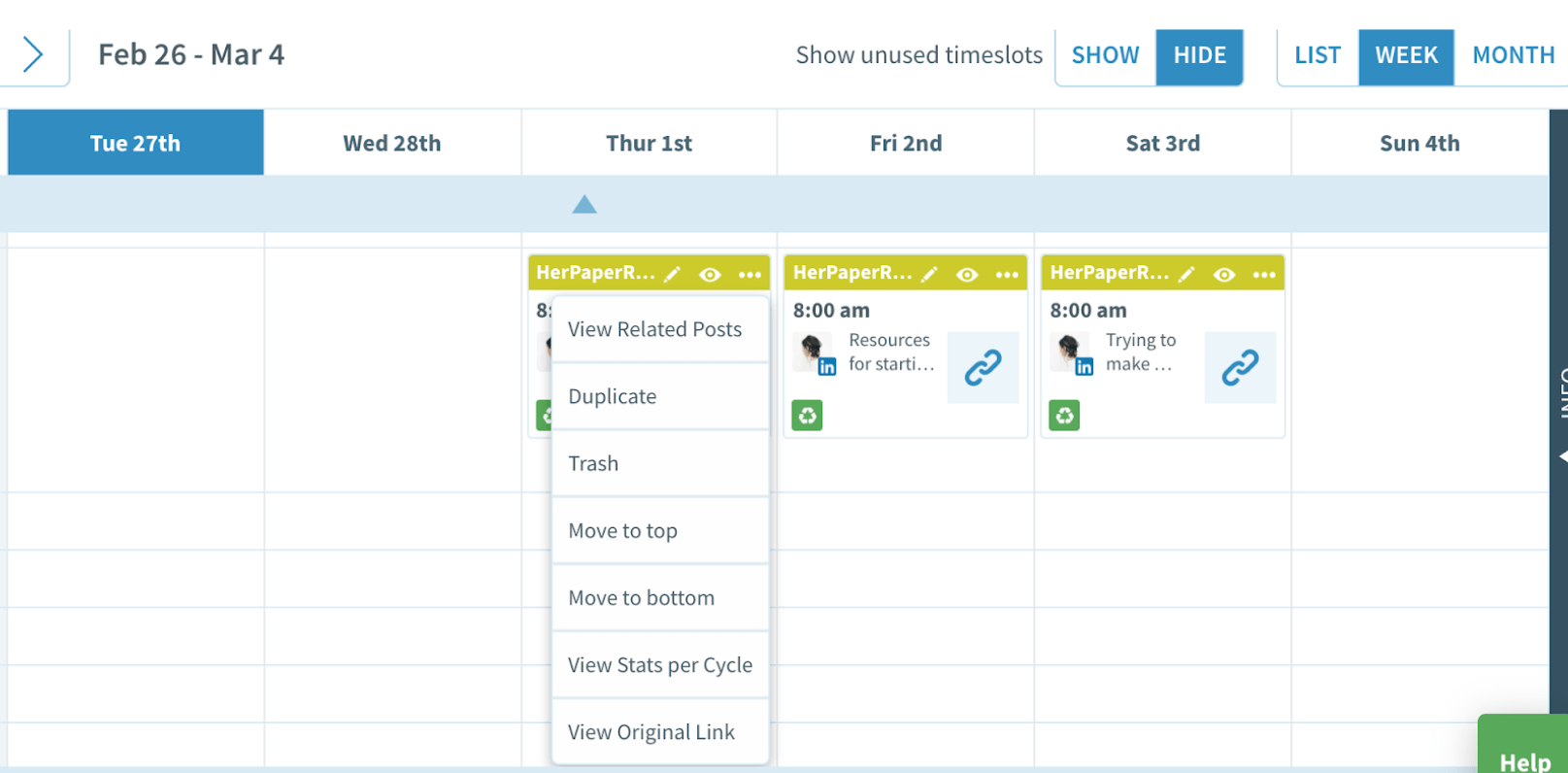Click the pencil edit icon on Thursday's post
This screenshot has width=1568, height=773.
click(672, 275)
